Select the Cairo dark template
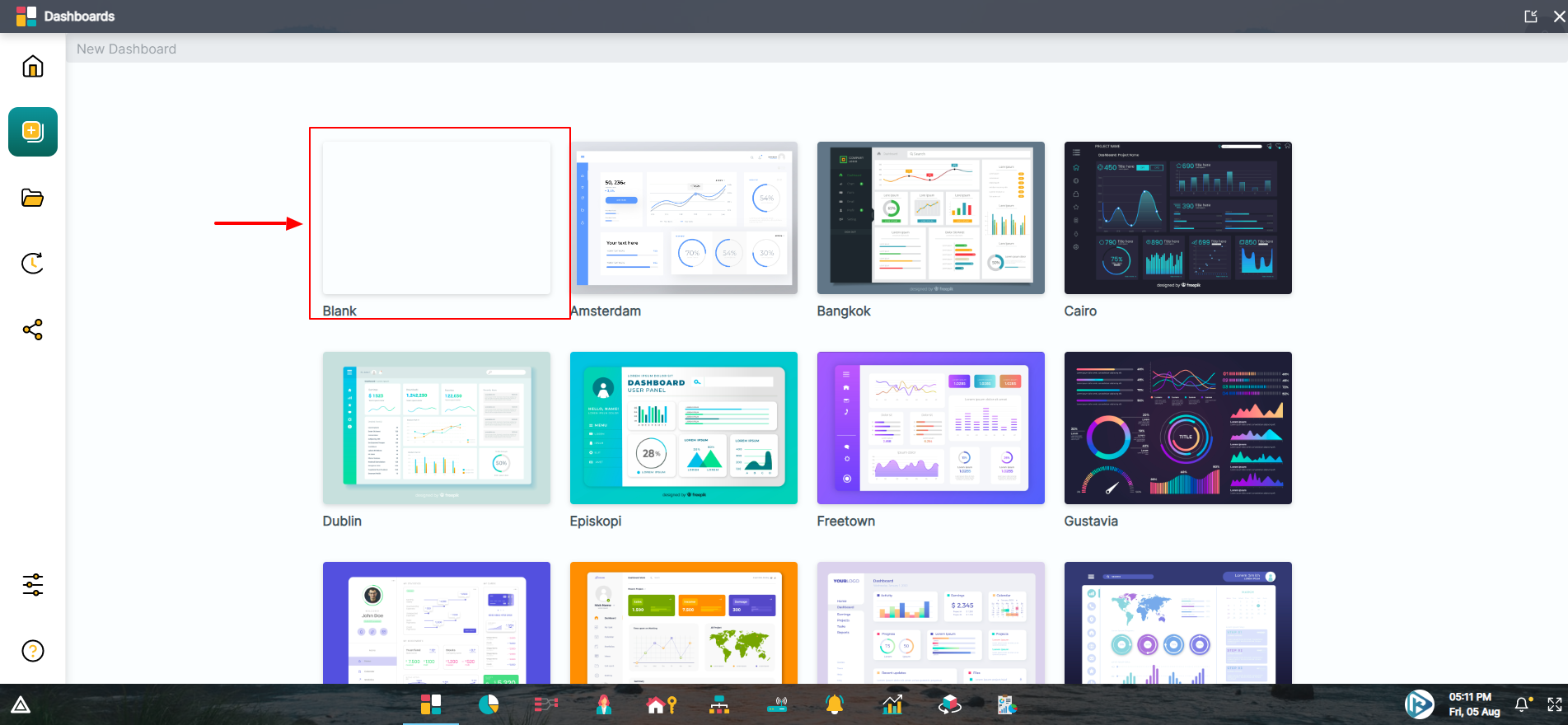This screenshot has width=1568, height=725. (x=1178, y=218)
